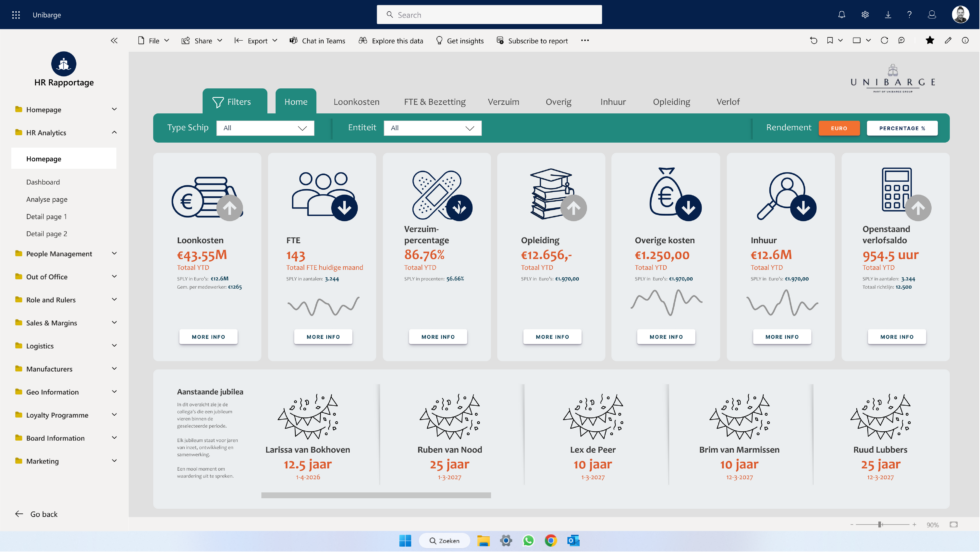Click the download icon in header
The height and width of the screenshot is (552, 980).
887,15
